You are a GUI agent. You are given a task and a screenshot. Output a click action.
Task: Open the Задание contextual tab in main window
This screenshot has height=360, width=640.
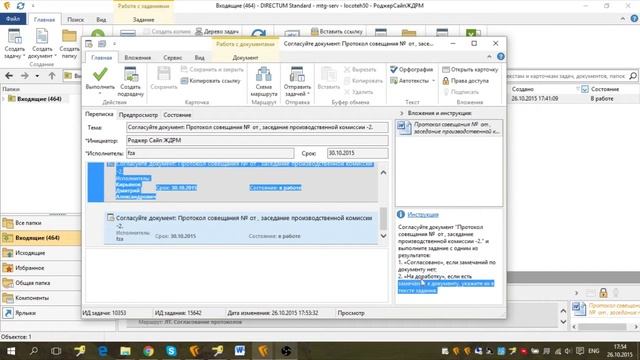point(143,20)
